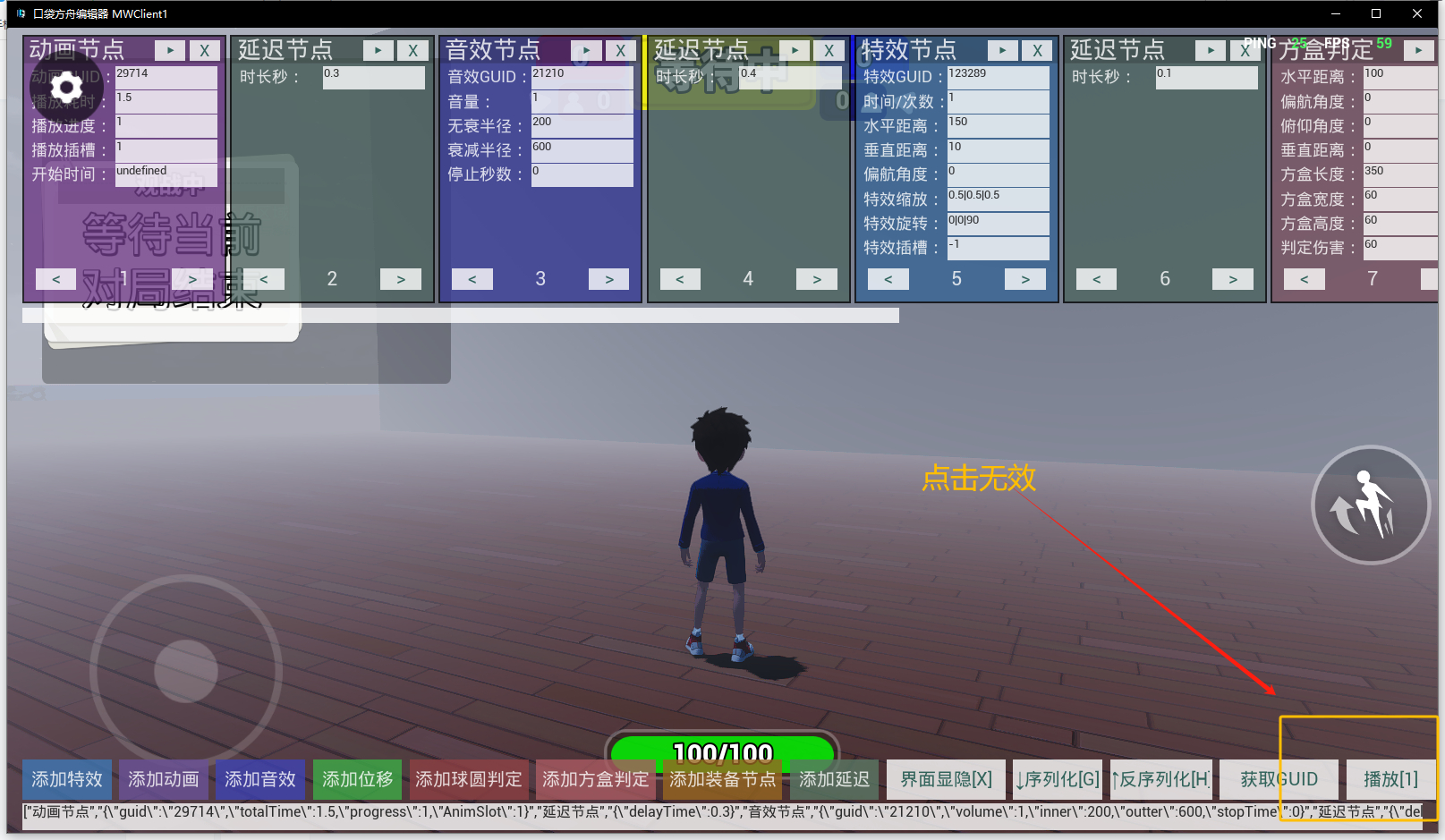Click 添加特效 button

click(x=67, y=779)
